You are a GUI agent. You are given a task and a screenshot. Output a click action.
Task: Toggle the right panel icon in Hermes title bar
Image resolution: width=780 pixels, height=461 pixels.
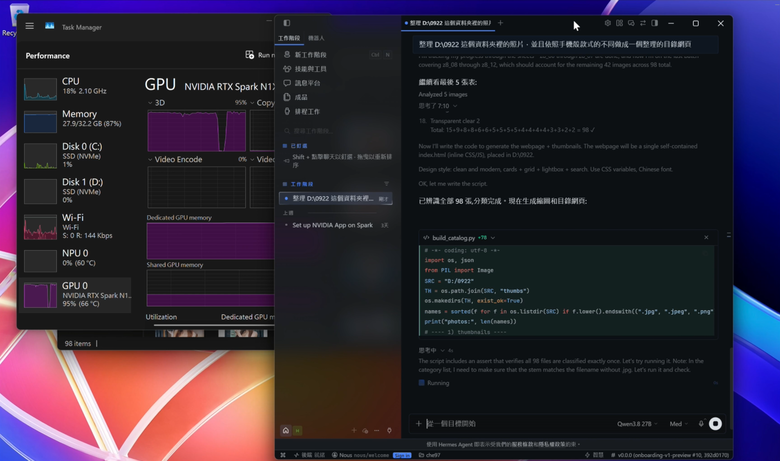tap(655, 23)
